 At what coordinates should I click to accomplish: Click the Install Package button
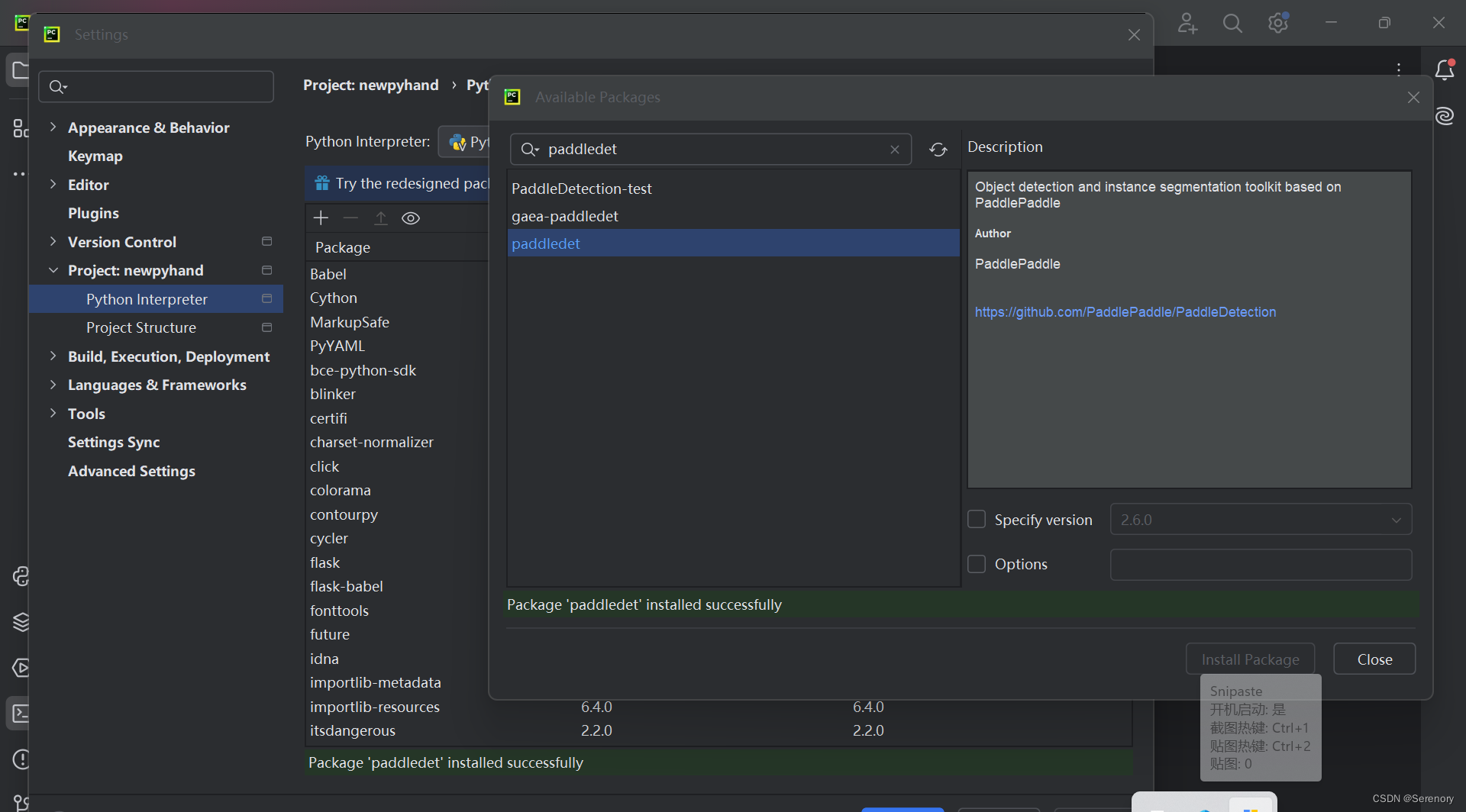pos(1250,659)
